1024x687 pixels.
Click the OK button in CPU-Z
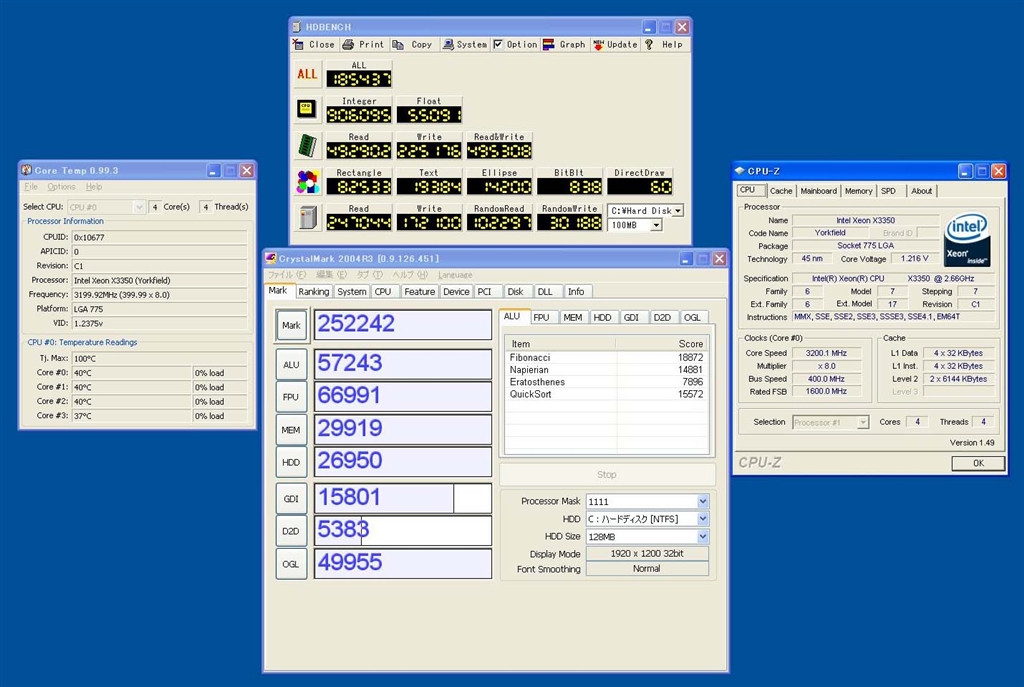(978, 463)
